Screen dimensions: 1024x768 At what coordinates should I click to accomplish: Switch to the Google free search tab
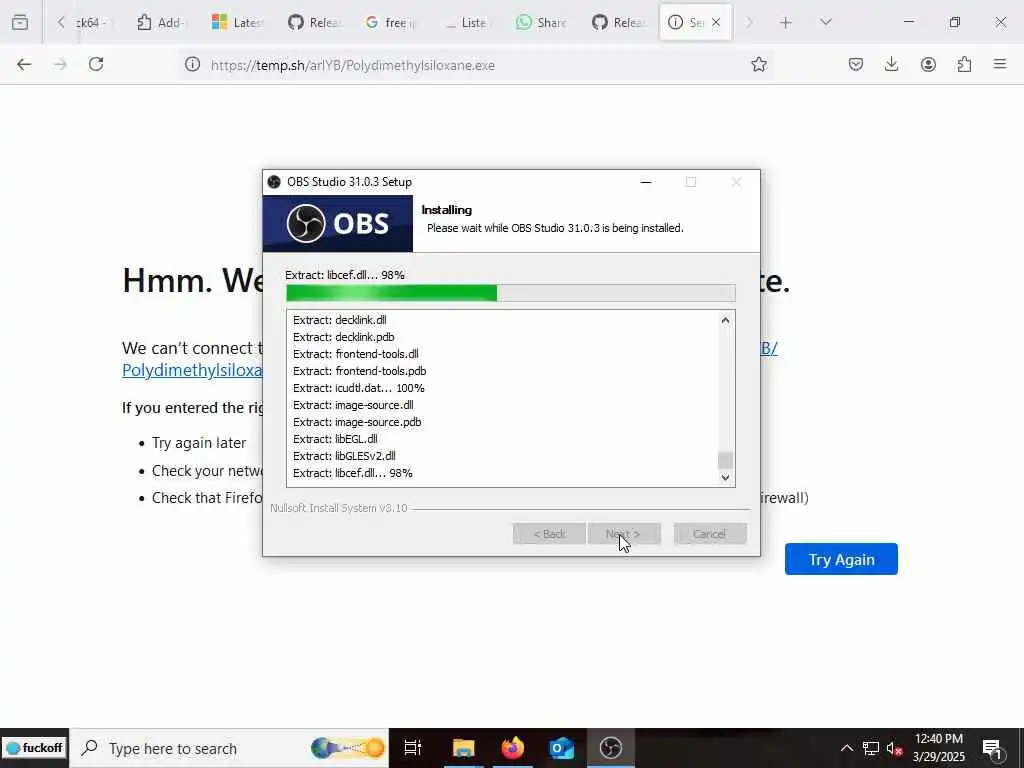click(x=389, y=22)
